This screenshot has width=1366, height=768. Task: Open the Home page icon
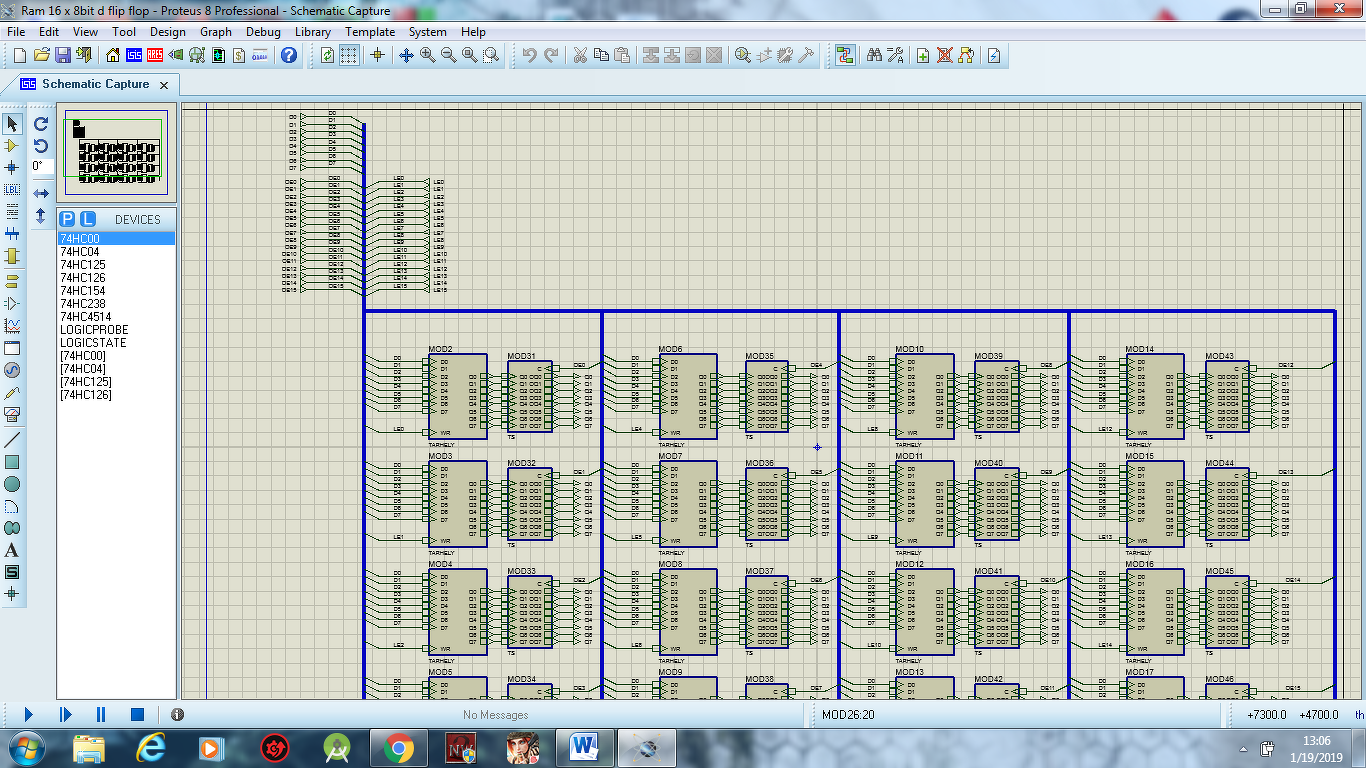coord(113,55)
